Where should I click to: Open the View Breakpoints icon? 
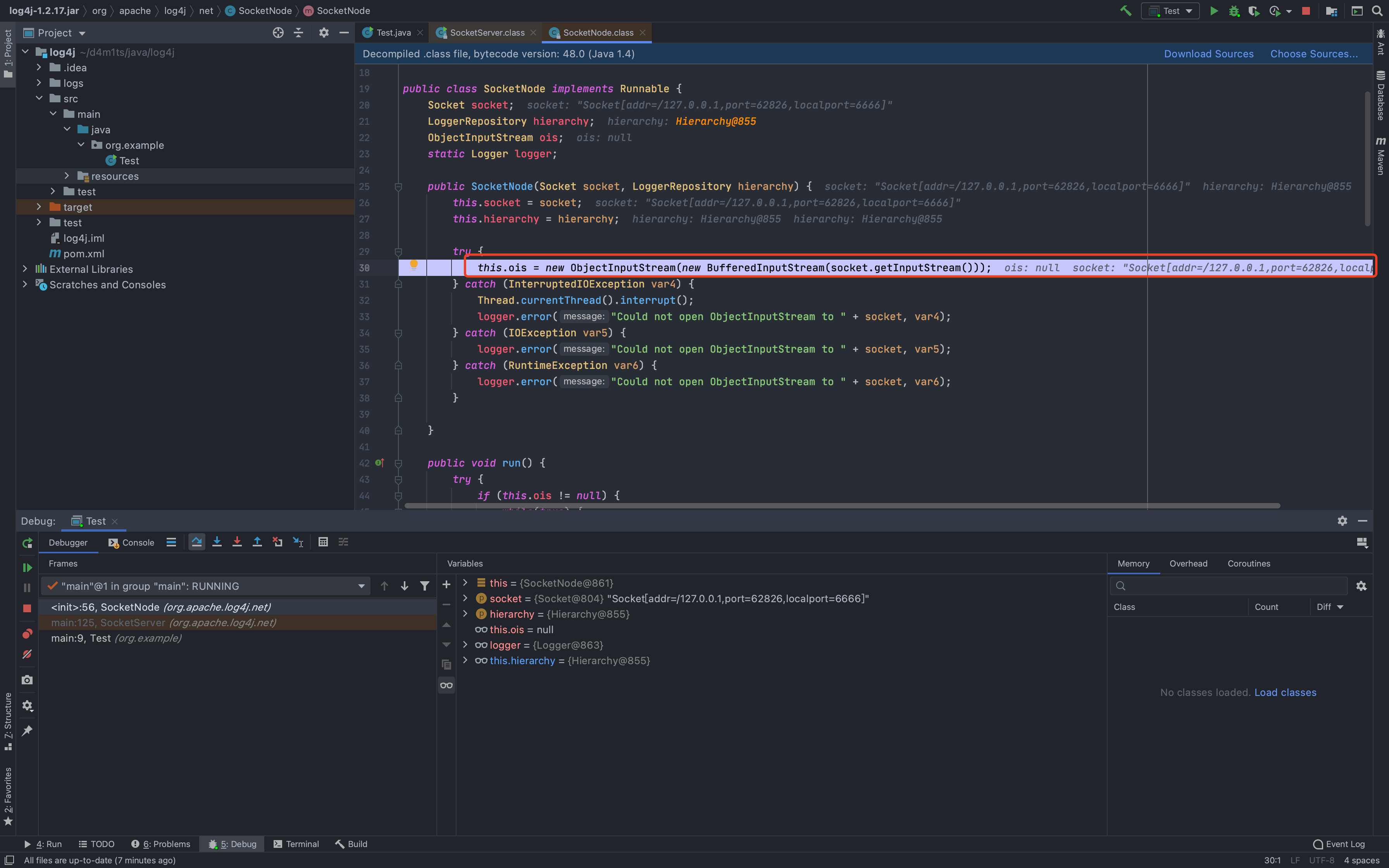[27, 634]
